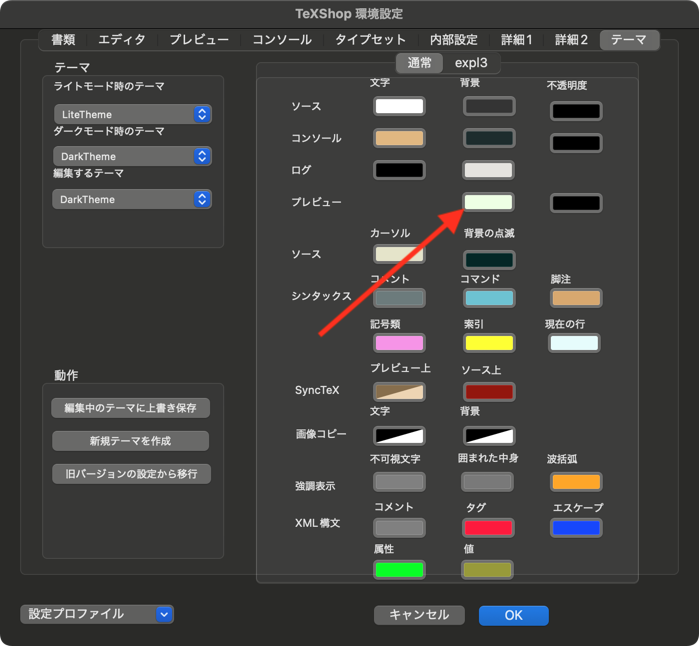Click 旧バージョンの設定から移行 button
The image size is (699, 646).
[x=132, y=474]
